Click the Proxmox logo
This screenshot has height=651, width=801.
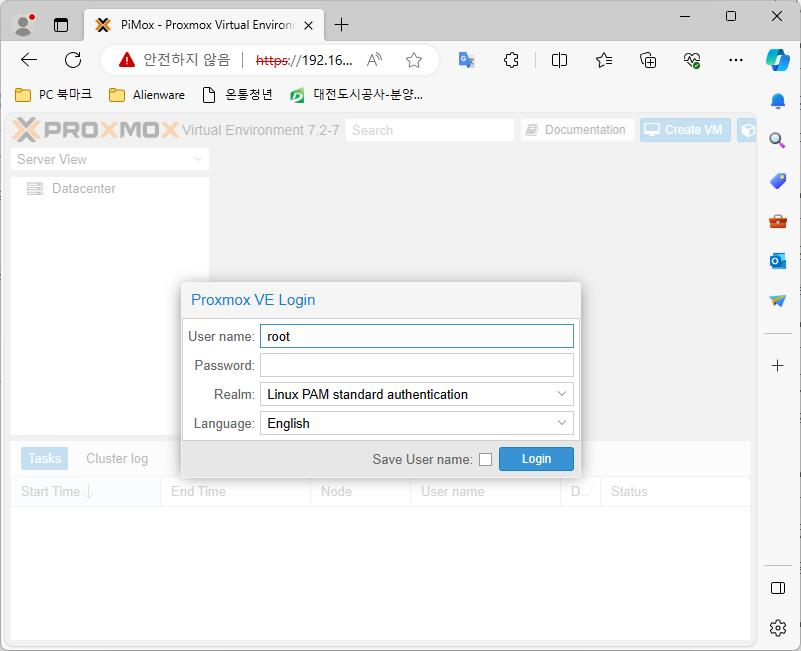tap(96, 130)
